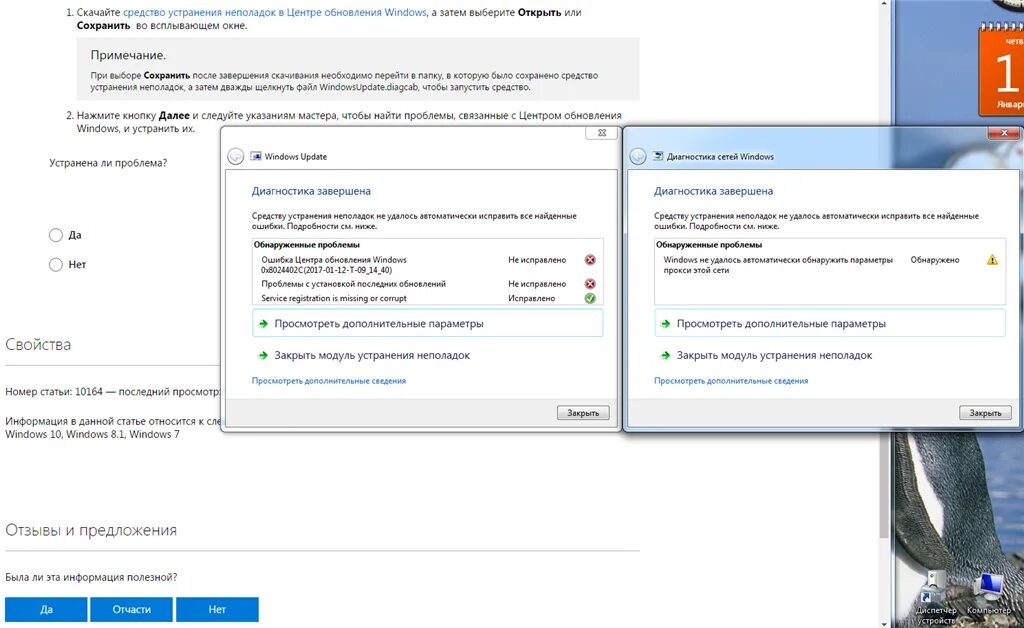Select Проблемы с установкой последних обновлений row
Screen dimensions: 1024x628
(x=427, y=284)
